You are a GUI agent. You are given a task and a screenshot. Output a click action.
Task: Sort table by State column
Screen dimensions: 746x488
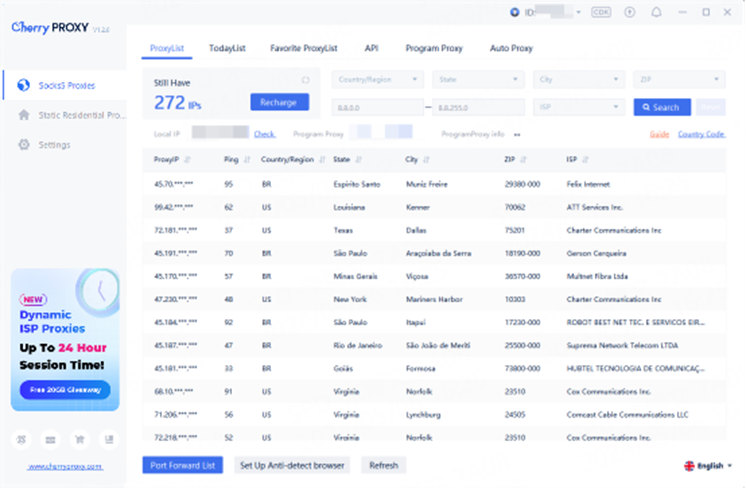[359, 160]
